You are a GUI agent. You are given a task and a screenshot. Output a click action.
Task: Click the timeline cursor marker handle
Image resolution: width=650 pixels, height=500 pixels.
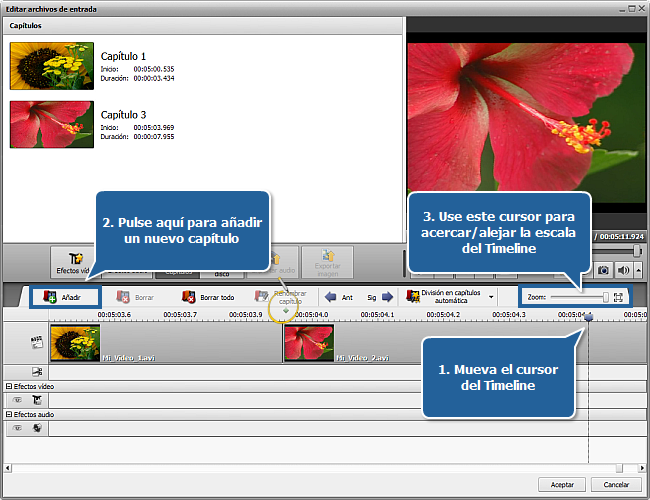point(588,317)
